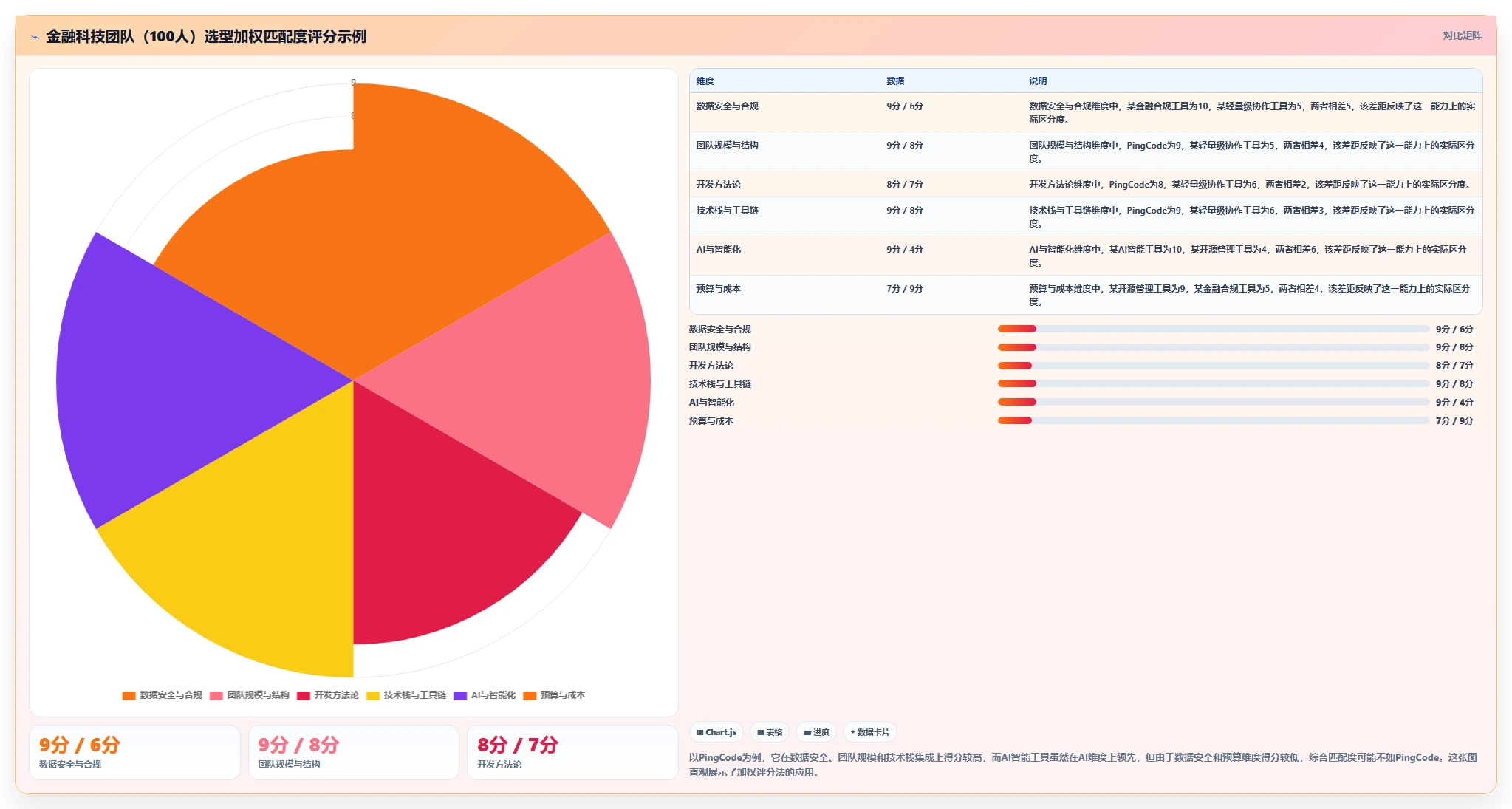Screen dimensions: 1512x809
Task: Click the 进度 tag
Action: (x=816, y=732)
